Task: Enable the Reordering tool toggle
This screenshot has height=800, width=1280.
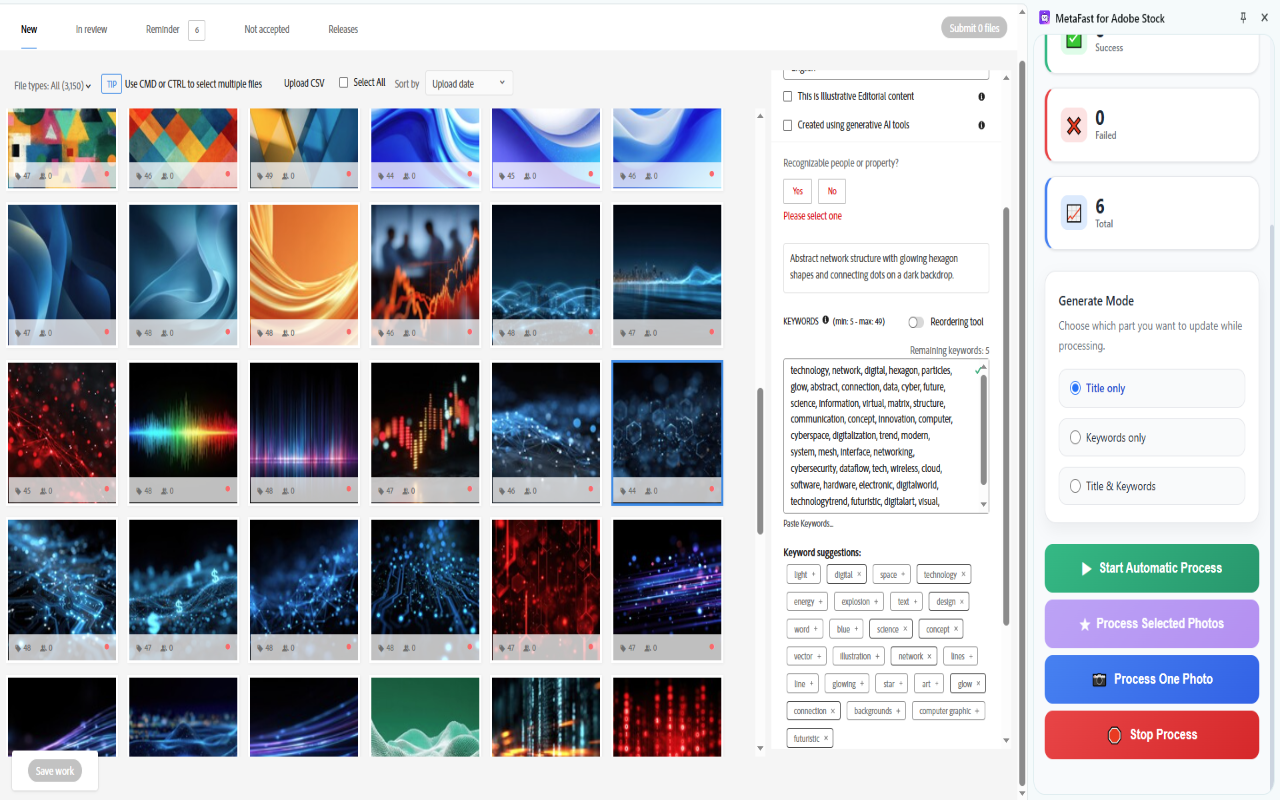Action: (x=914, y=322)
